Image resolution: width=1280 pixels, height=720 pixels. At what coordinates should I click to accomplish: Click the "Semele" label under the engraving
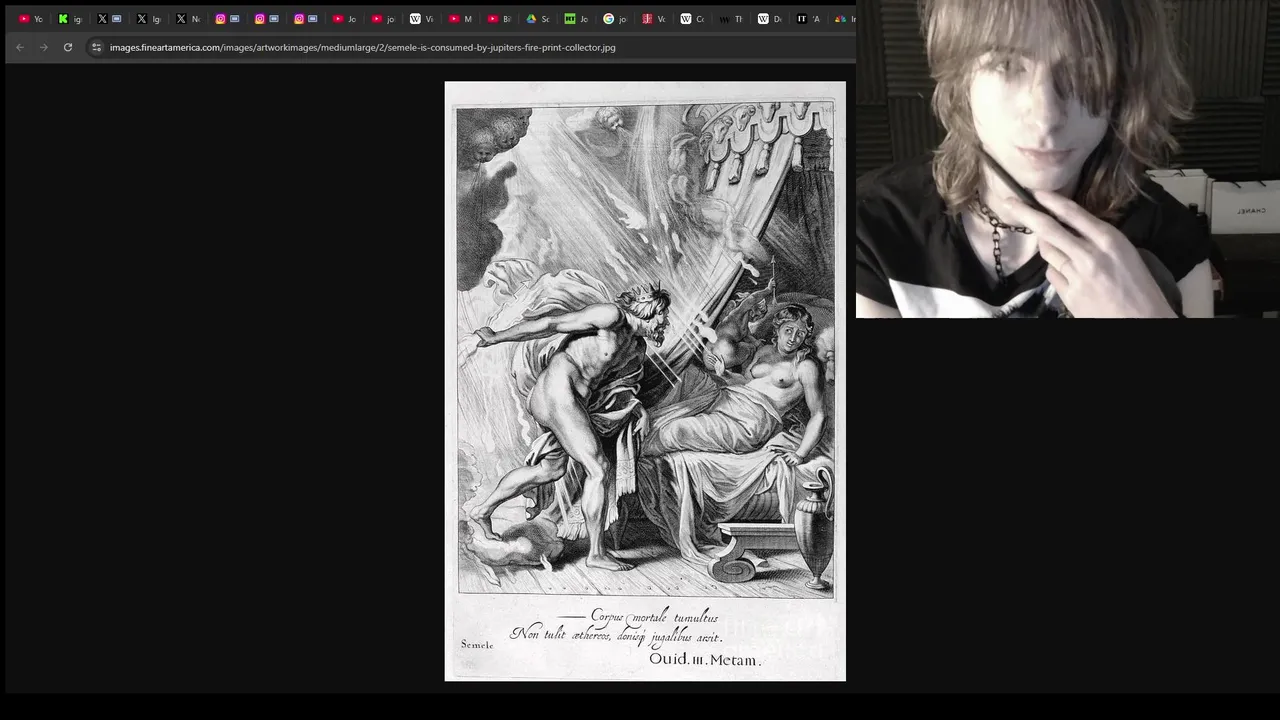(477, 645)
